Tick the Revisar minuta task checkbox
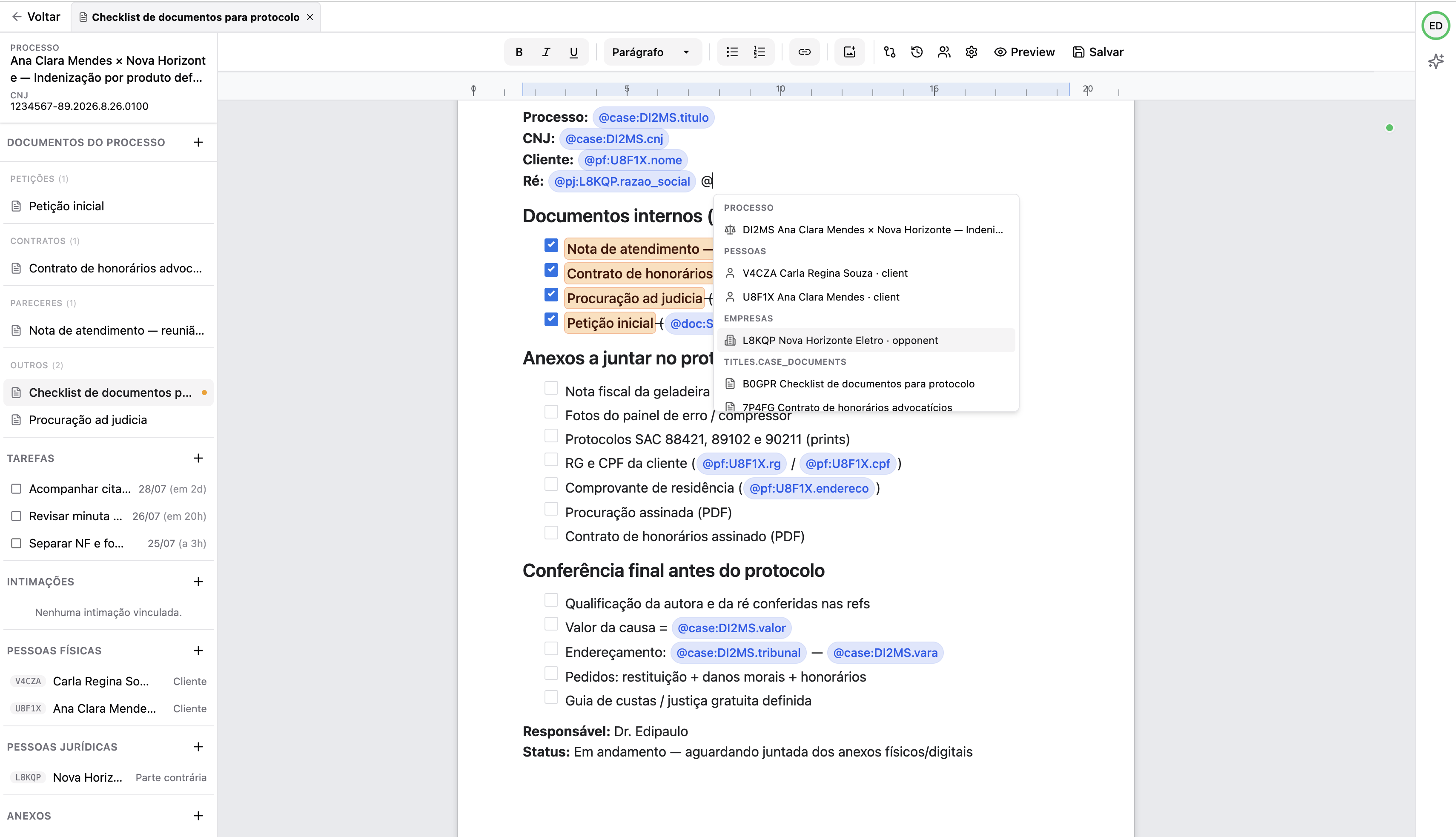 click(x=16, y=516)
